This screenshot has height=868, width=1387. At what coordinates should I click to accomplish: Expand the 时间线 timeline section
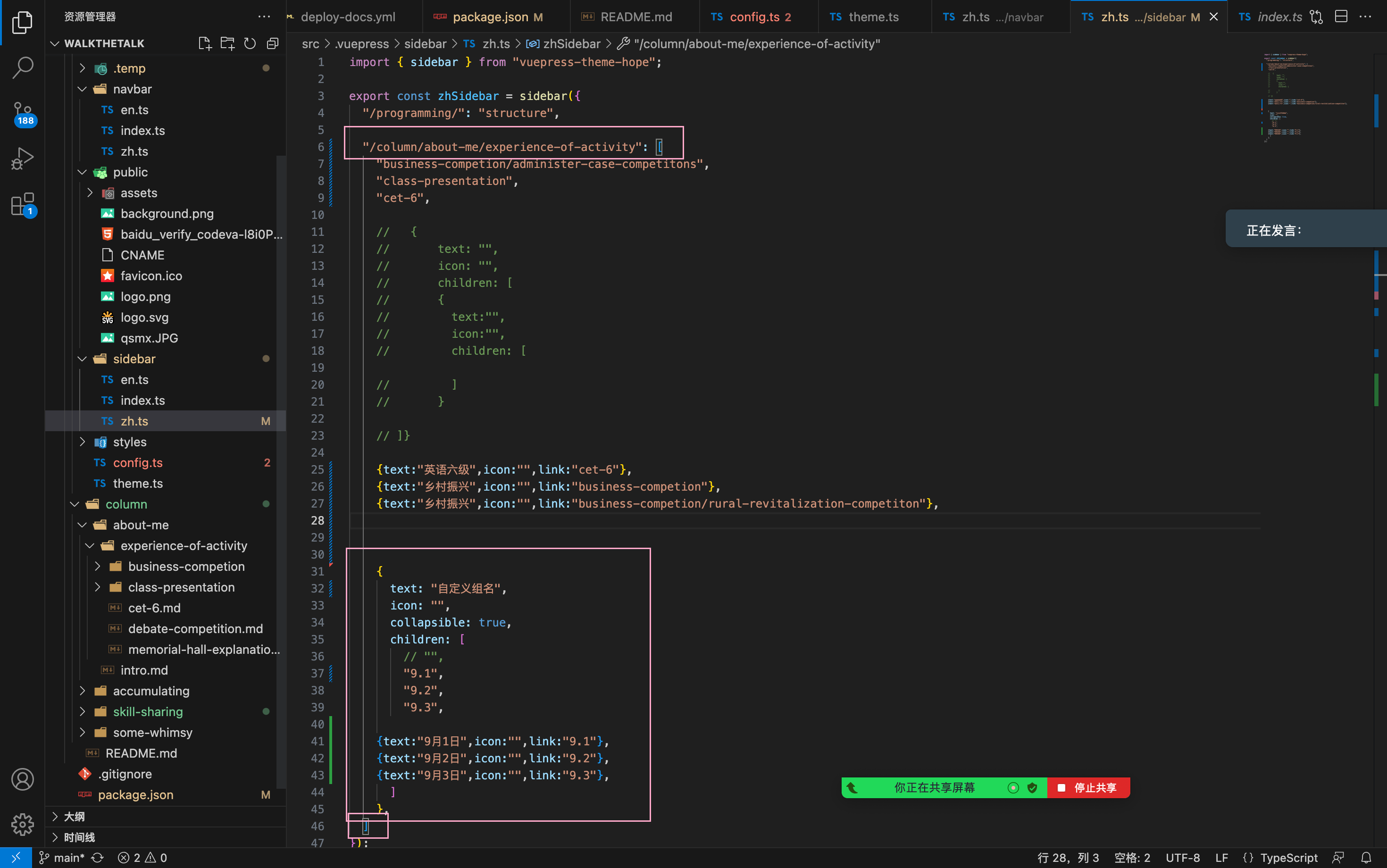click(x=166, y=837)
